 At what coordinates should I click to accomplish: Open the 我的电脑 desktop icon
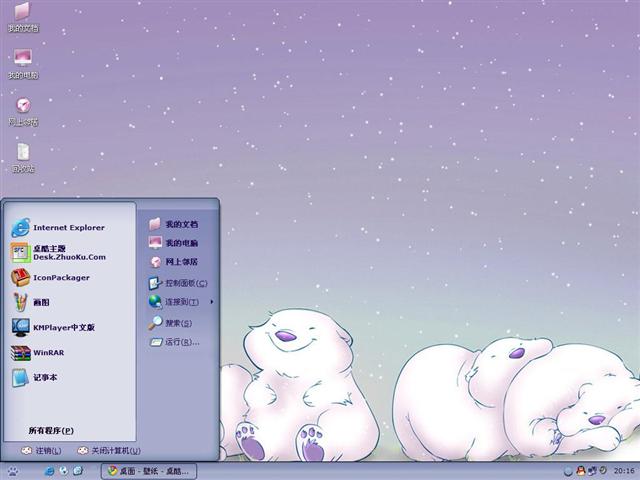(x=23, y=64)
